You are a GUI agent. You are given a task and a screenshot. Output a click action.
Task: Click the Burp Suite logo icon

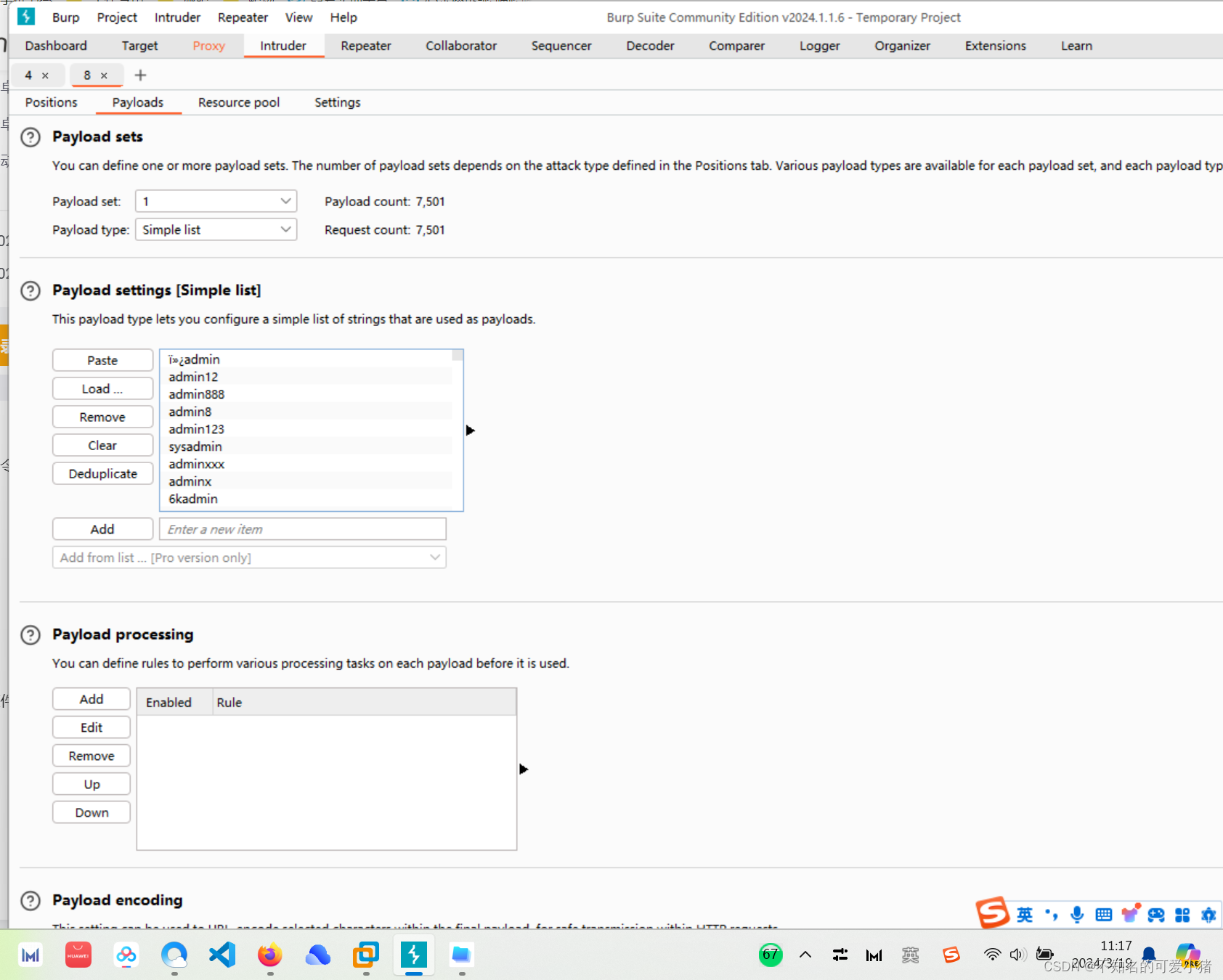coord(26,17)
